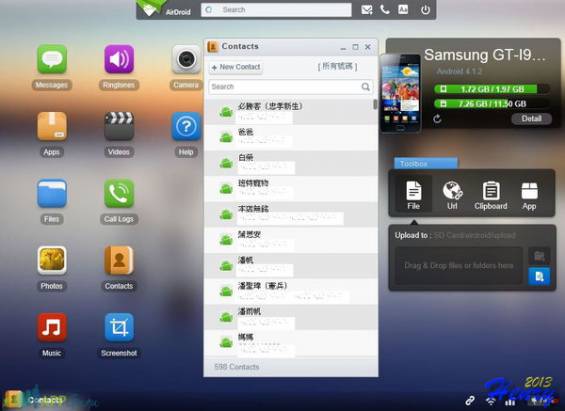Click the New Contact button

[236, 67]
